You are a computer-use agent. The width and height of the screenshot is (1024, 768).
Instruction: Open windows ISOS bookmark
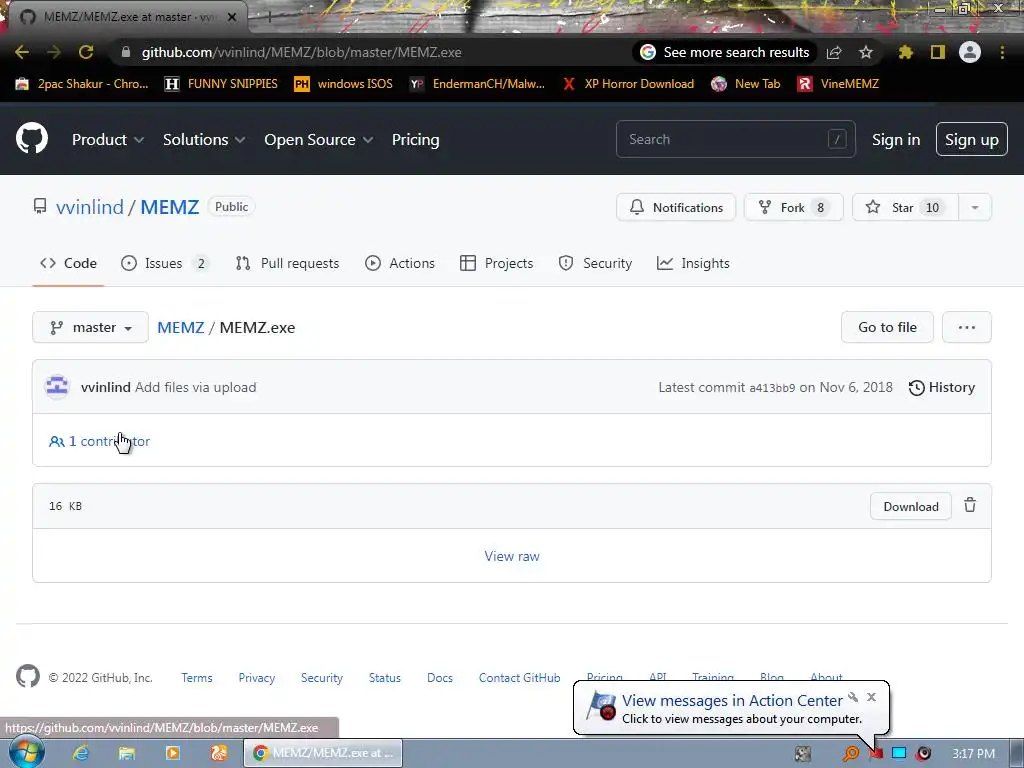tap(344, 84)
